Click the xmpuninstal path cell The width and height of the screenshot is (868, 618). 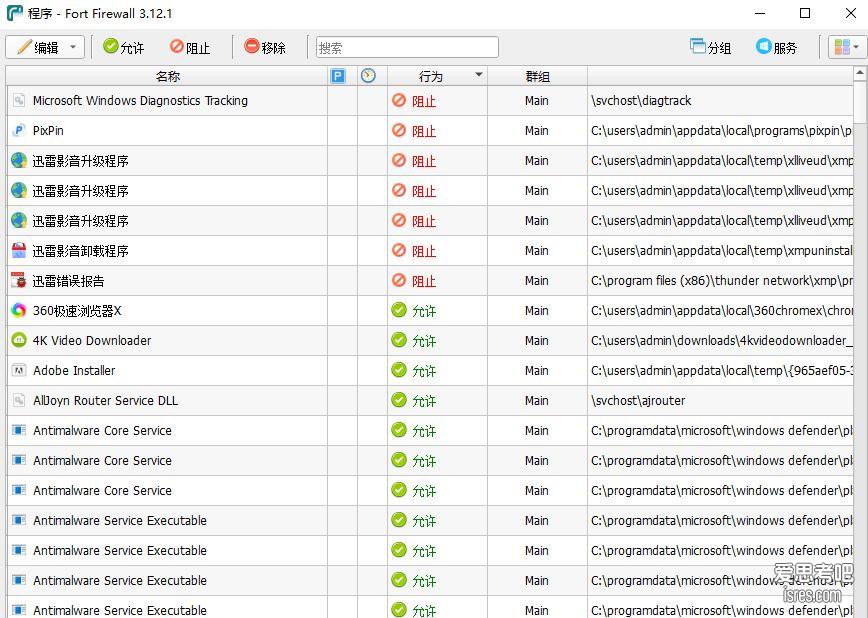tap(721, 251)
